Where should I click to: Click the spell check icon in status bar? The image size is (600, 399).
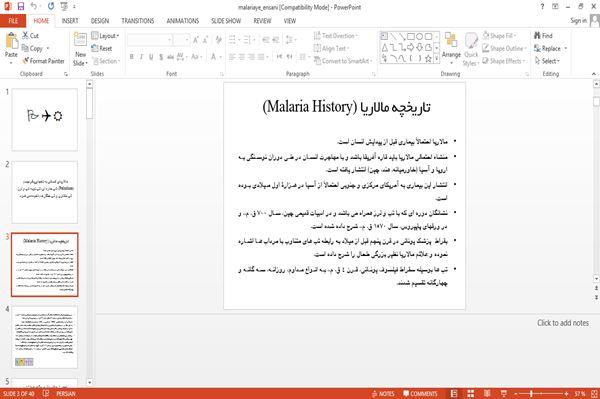coord(46,394)
